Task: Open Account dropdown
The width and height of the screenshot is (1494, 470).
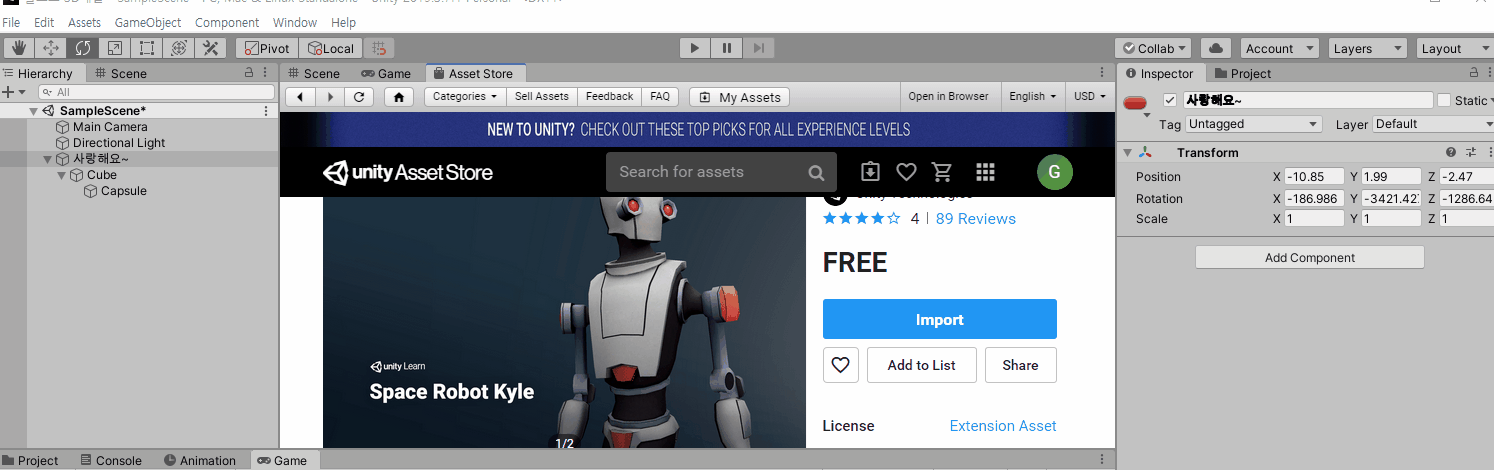Action: (1281, 48)
